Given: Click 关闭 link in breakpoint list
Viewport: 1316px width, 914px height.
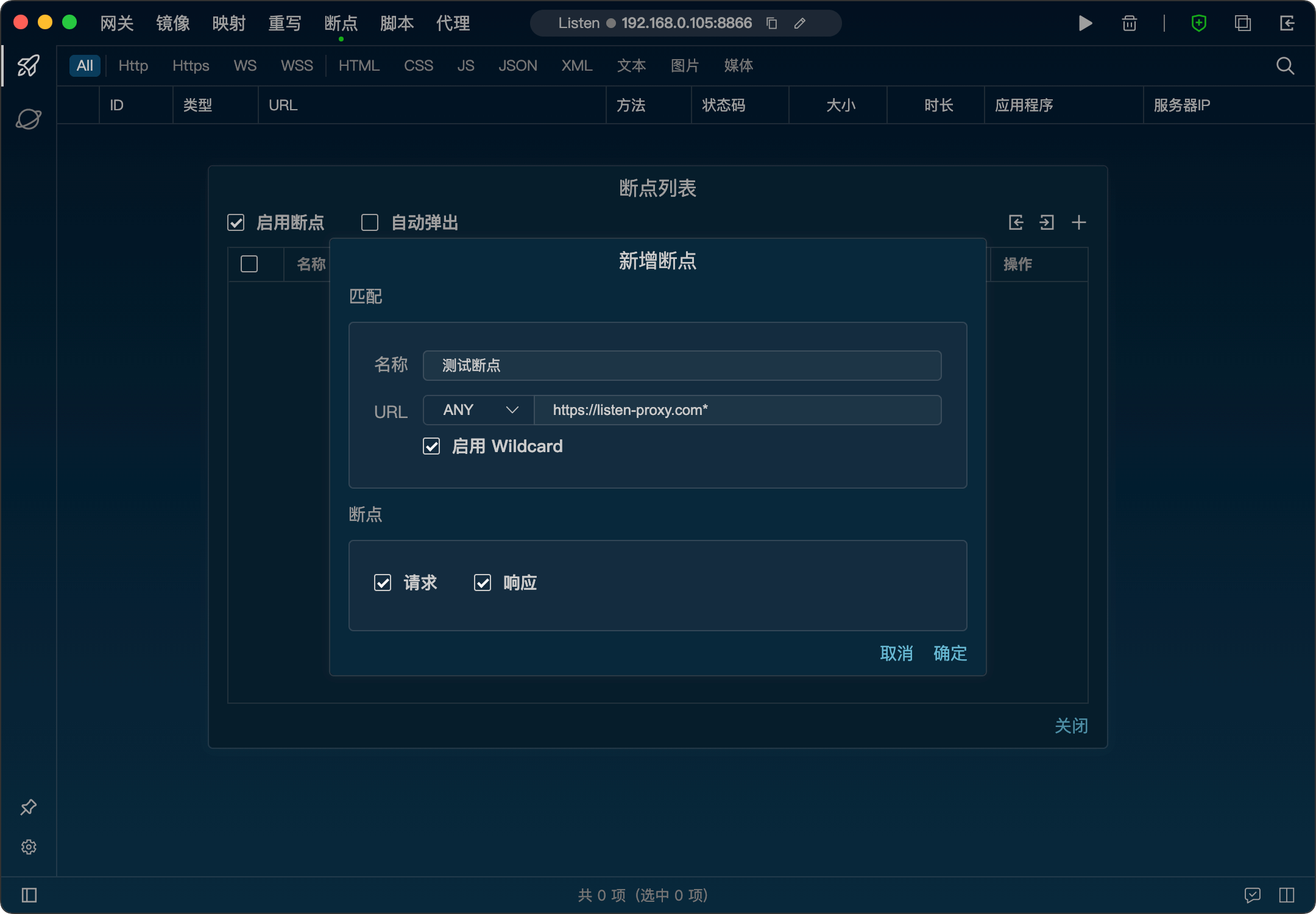Looking at the screenshot, I should [x=1070, y=726].
